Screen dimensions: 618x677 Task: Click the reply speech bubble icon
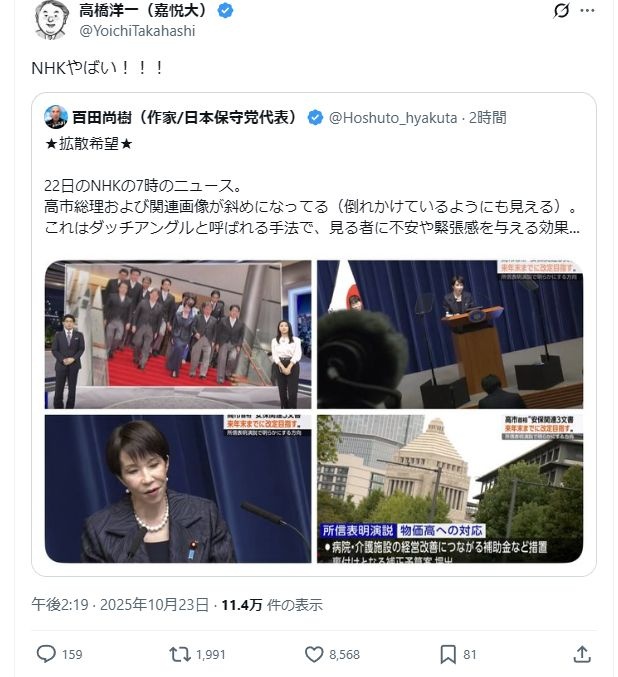point(46,654)
